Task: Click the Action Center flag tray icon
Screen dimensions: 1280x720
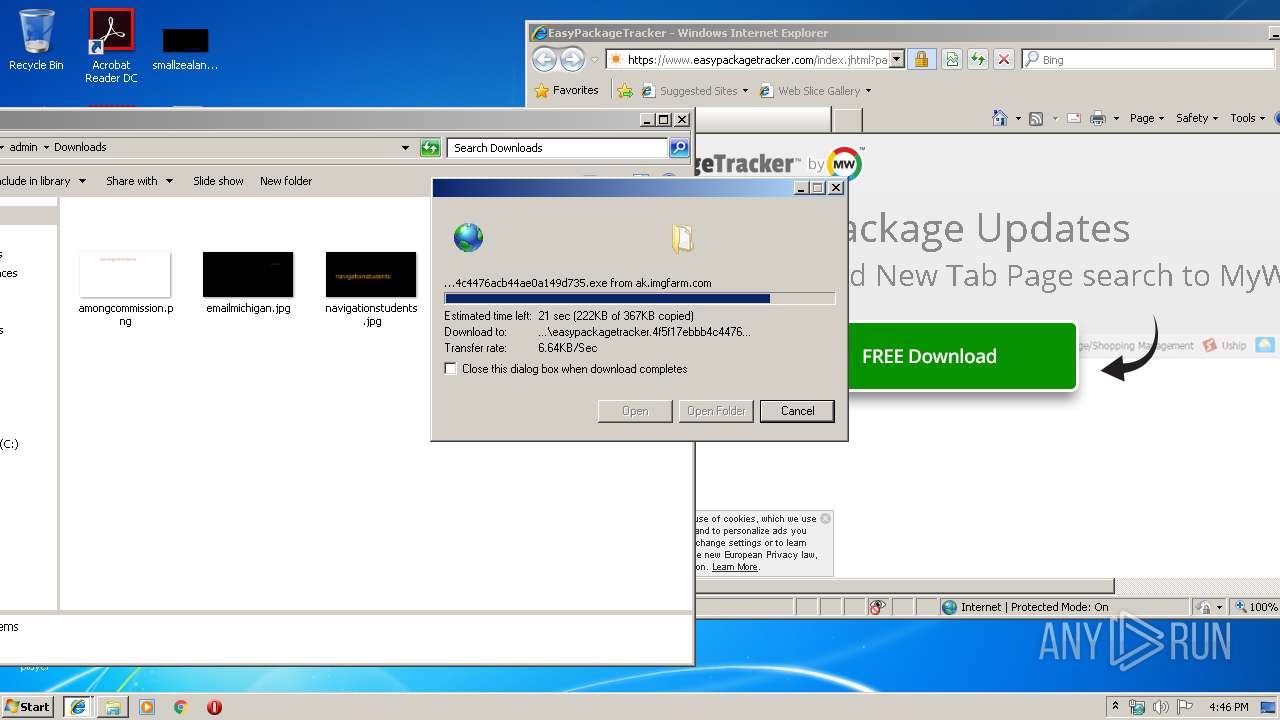Action: [1184, 707]
